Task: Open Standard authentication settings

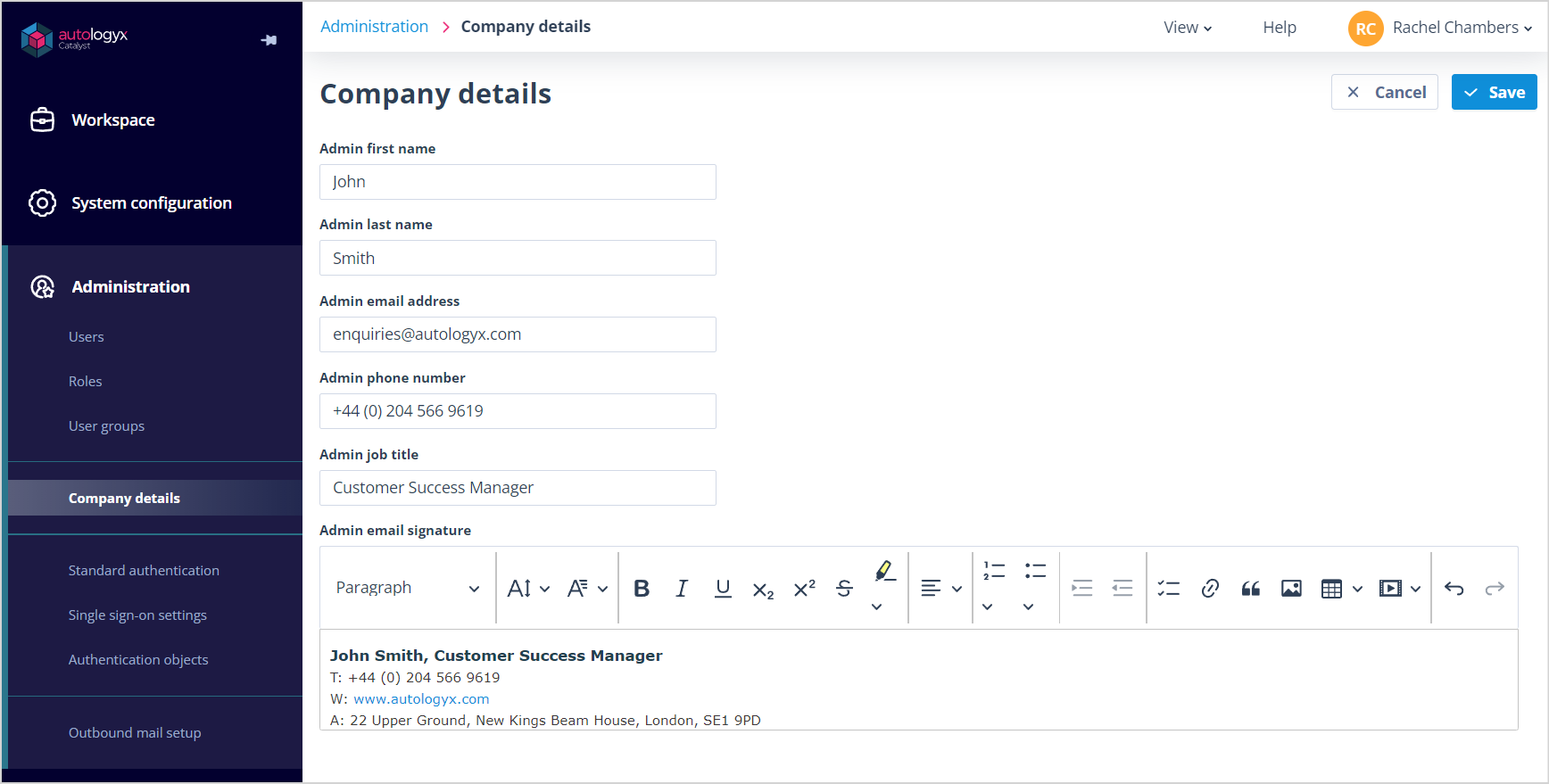Action: point(144,570)
